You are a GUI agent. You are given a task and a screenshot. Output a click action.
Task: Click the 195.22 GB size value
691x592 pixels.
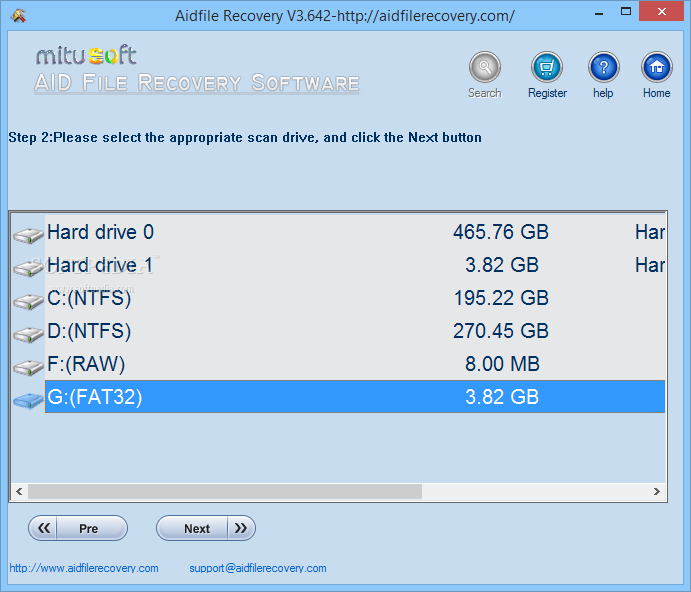click(501, 298)
